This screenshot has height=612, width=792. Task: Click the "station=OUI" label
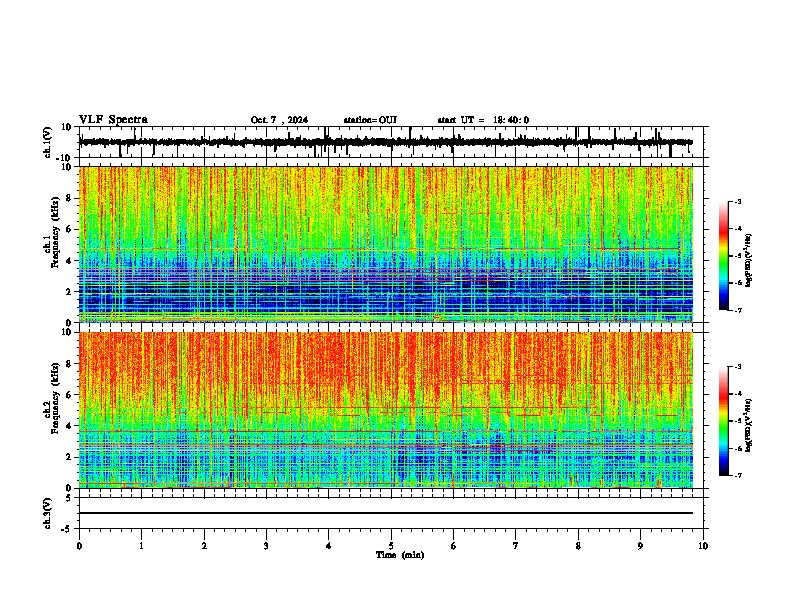click(x=370, y=120)
